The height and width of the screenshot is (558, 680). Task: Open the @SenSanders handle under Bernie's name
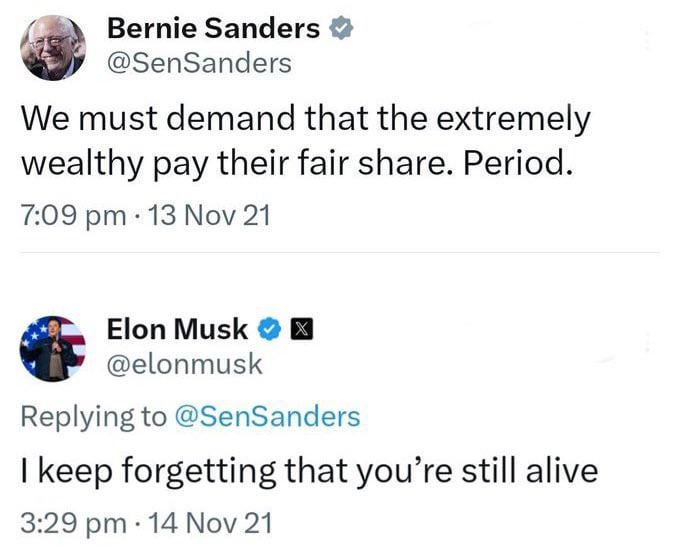point(199,64)
